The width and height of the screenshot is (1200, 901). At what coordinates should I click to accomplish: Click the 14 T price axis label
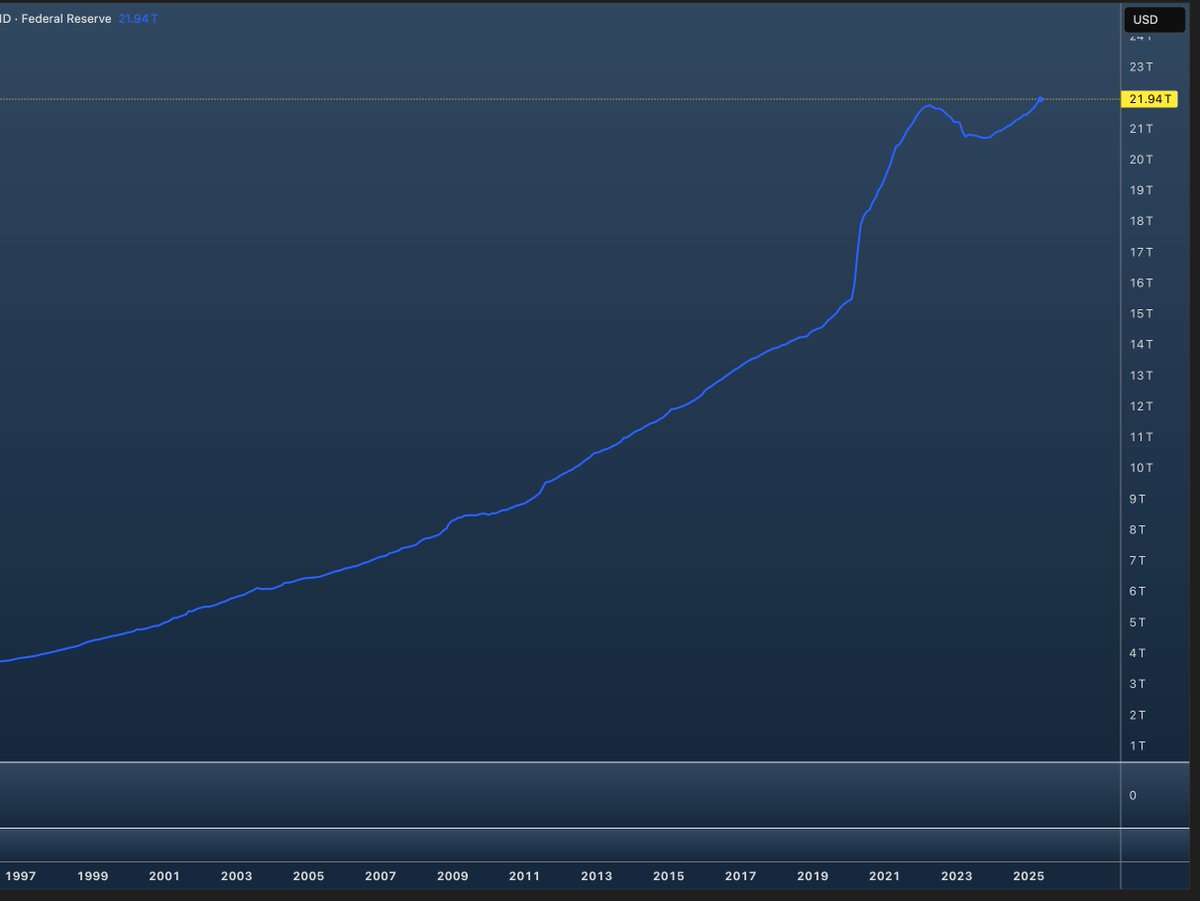tap(1141, 345)
